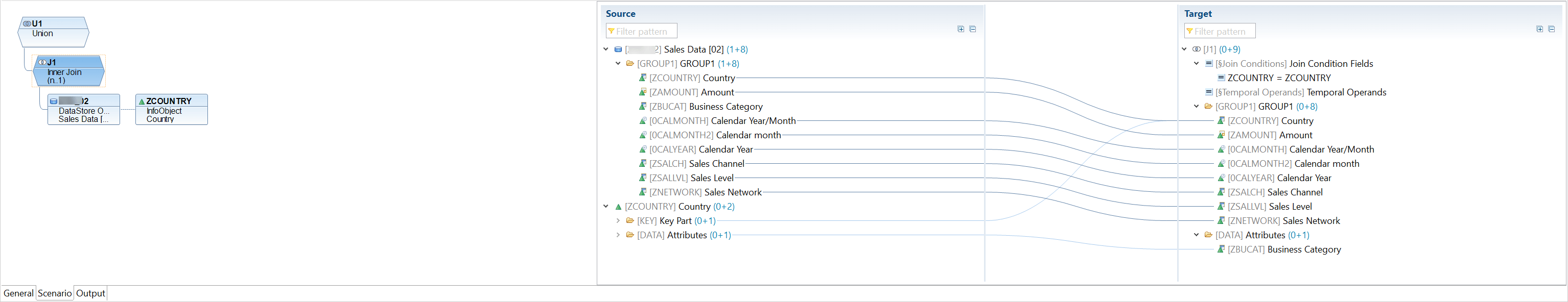Collapse Source ZCOUNTRY Country node
The height and width of the screenshot is (302, 1568).
click(x=605, y=207)
